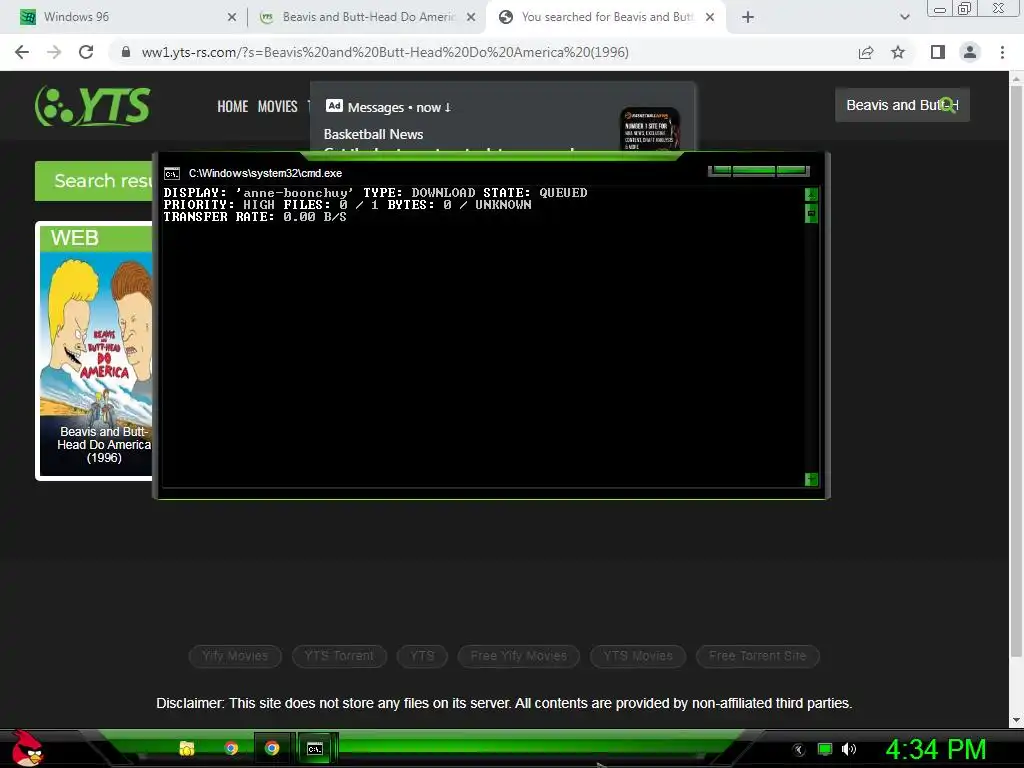Open a new browser tab
Image resolution: width=1024 pixels, height=768 pixels.
coord(748,17)
